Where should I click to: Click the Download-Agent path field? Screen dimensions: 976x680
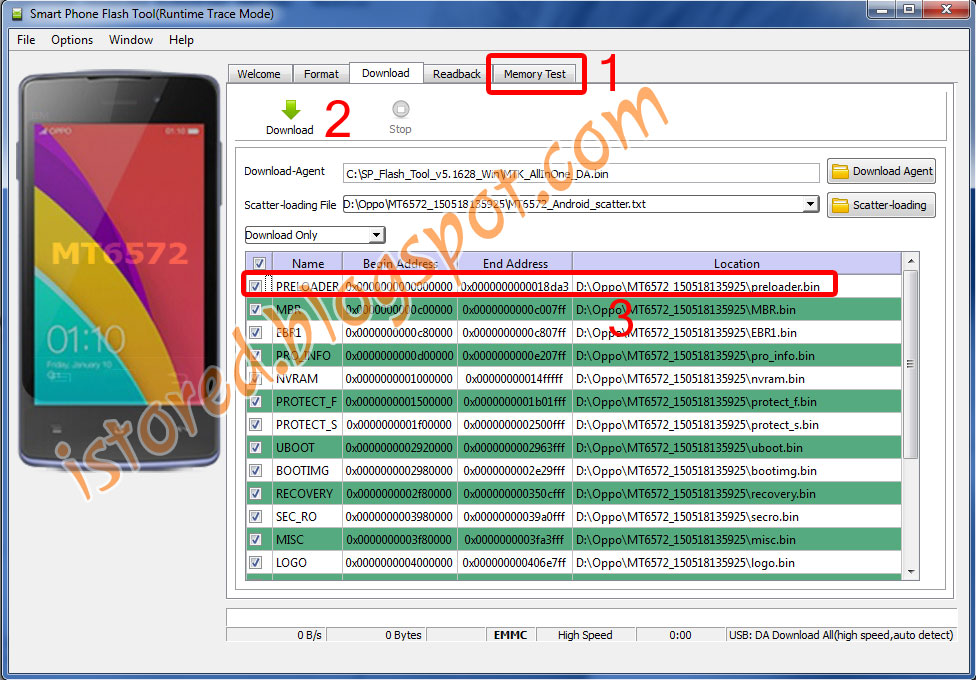coord(581,174)
